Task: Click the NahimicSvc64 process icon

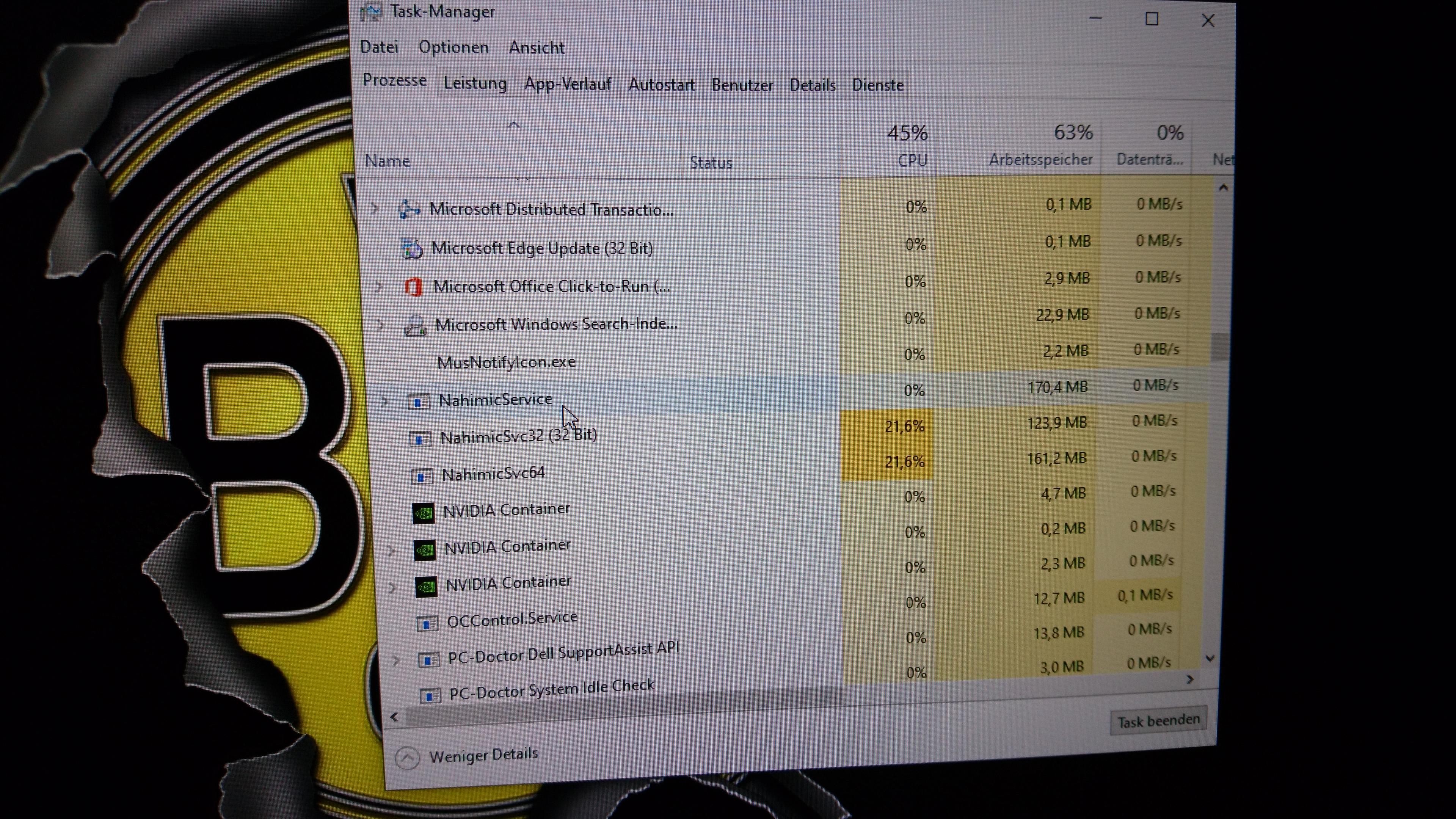Action: click(422, 476)
